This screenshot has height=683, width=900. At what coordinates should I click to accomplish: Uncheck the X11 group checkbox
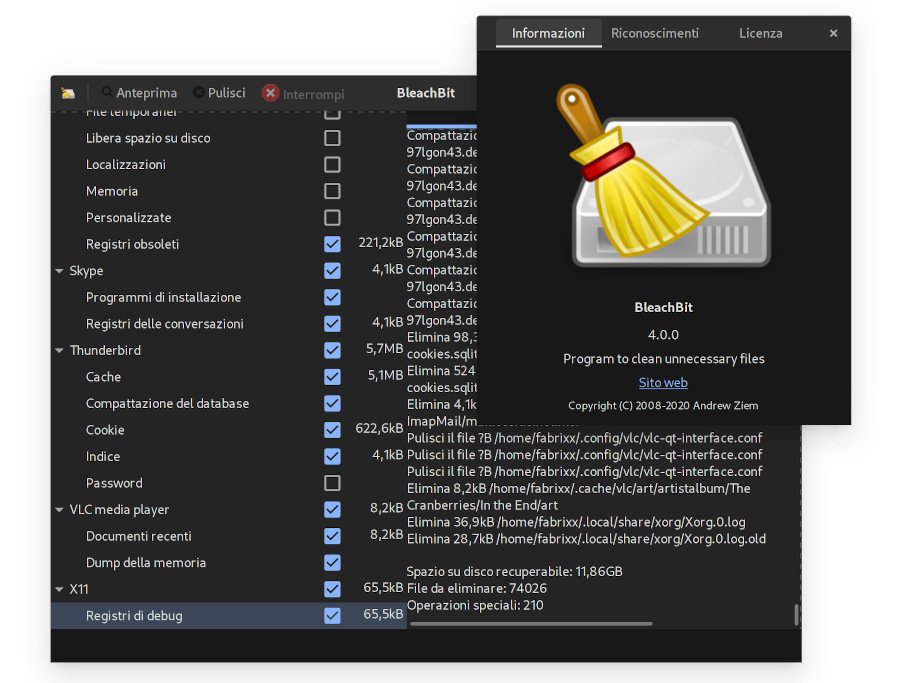click(x=332, y=589)
